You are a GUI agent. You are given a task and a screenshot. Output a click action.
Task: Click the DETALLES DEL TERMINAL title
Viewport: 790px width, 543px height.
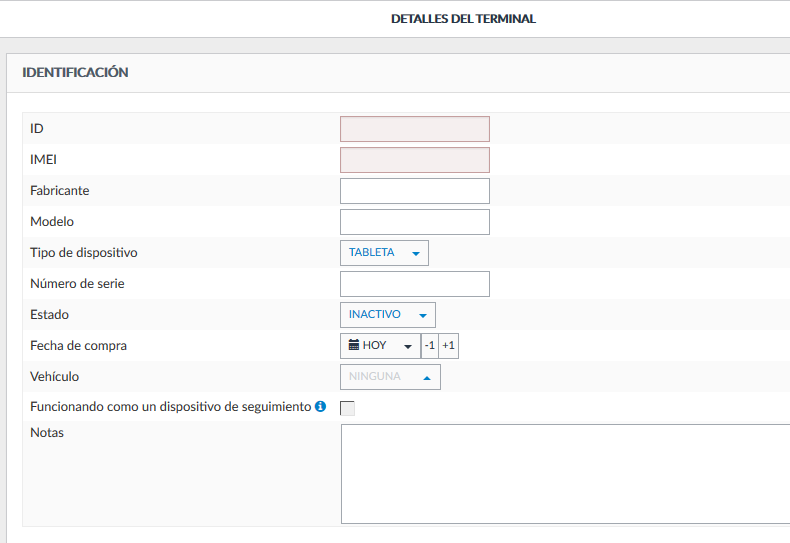(463, 19)
